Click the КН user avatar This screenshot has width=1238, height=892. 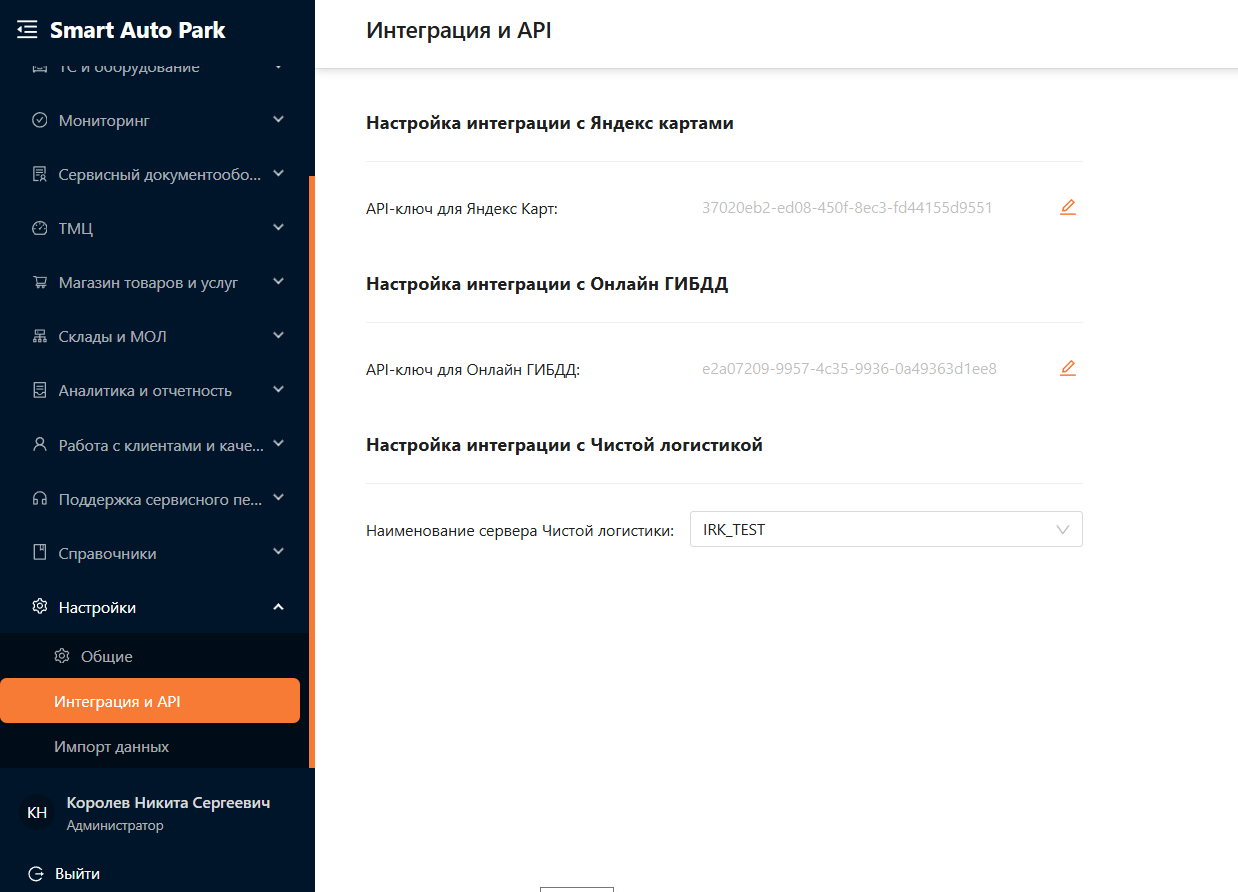click(x=37, y=813)
